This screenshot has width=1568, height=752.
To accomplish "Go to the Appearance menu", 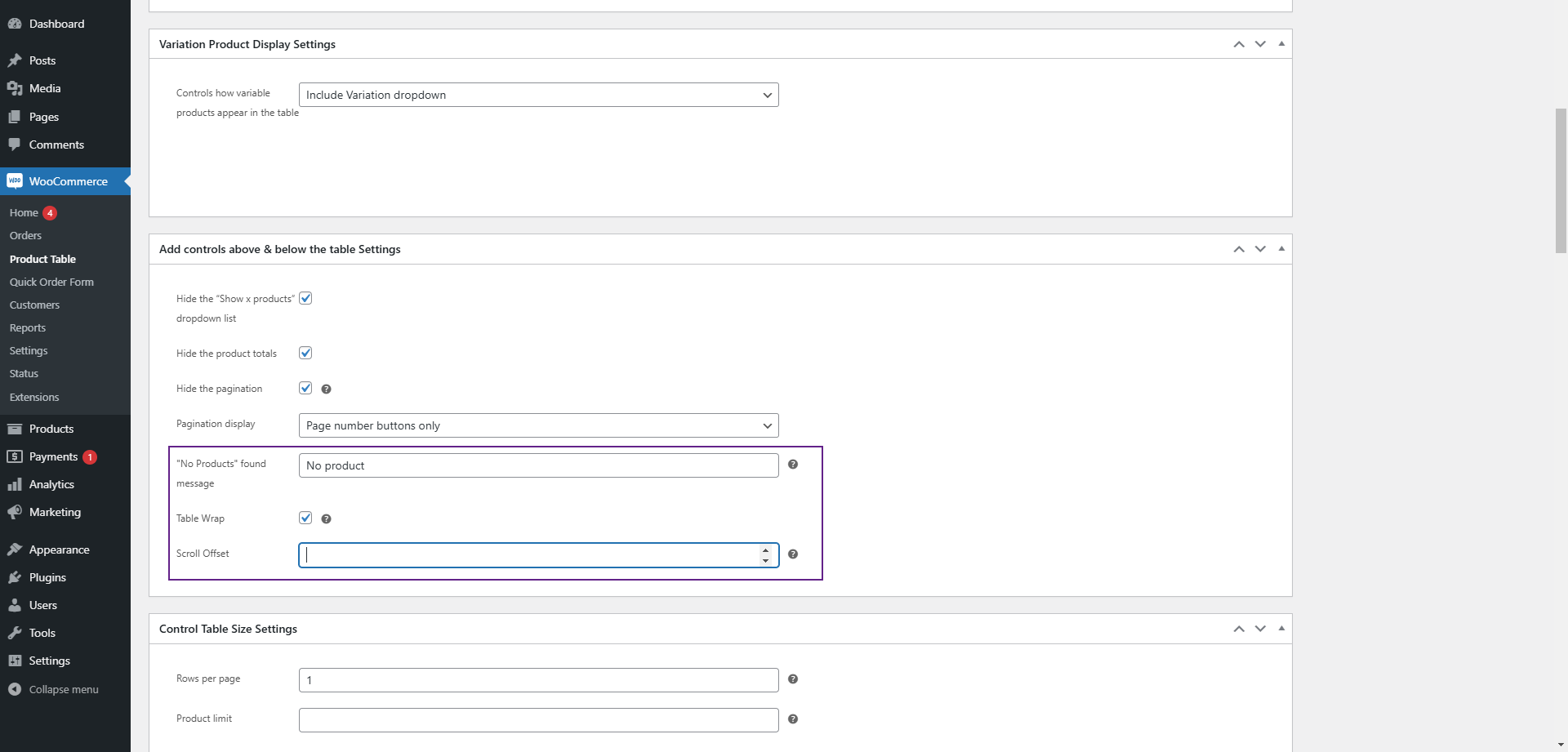I will point(65,550).
